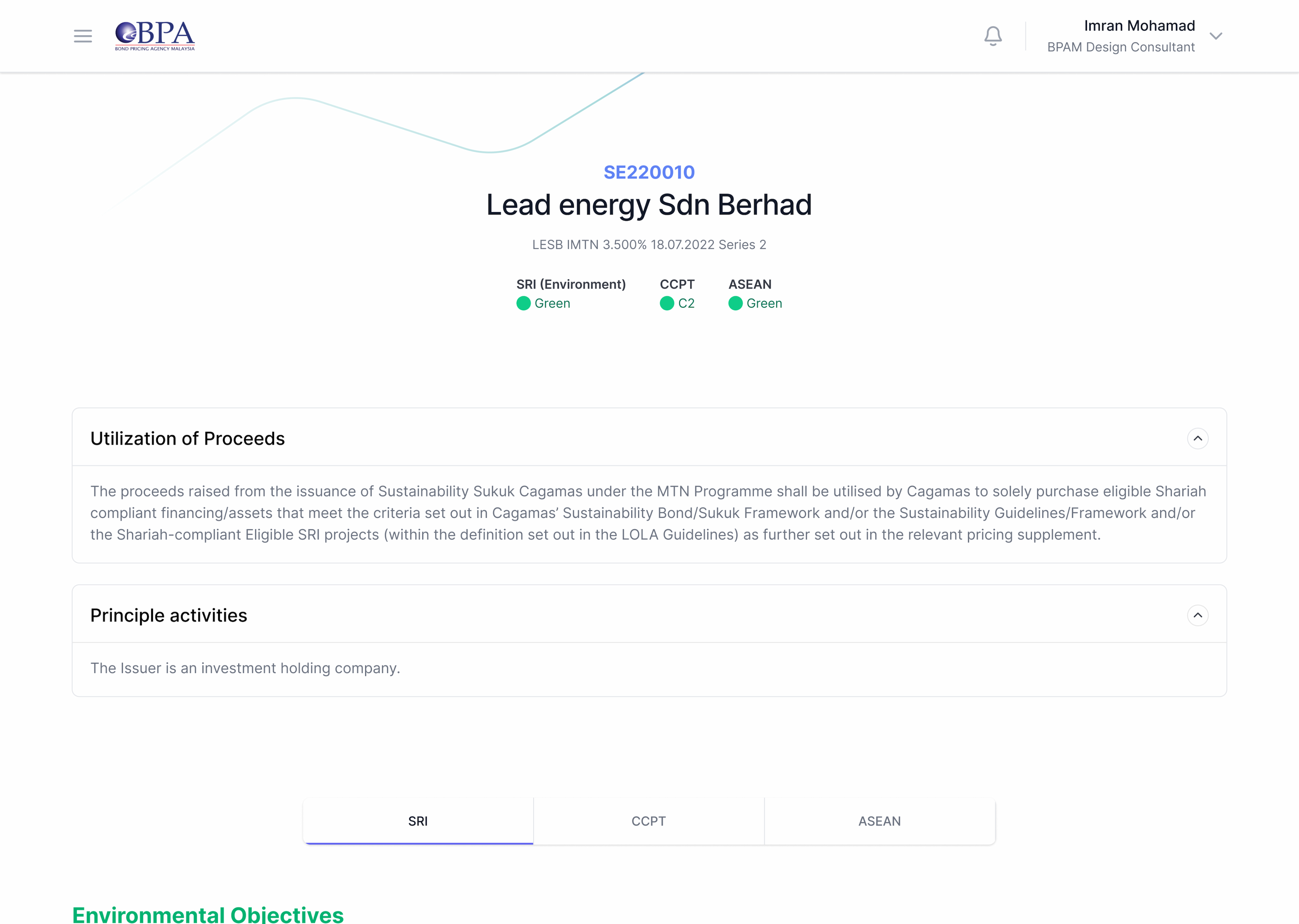Image resolution: width=1299 pixels, height=924 pixels.
Task: Click the ASEAN header label
Action: pyautogui.click(x=750, y=284)
